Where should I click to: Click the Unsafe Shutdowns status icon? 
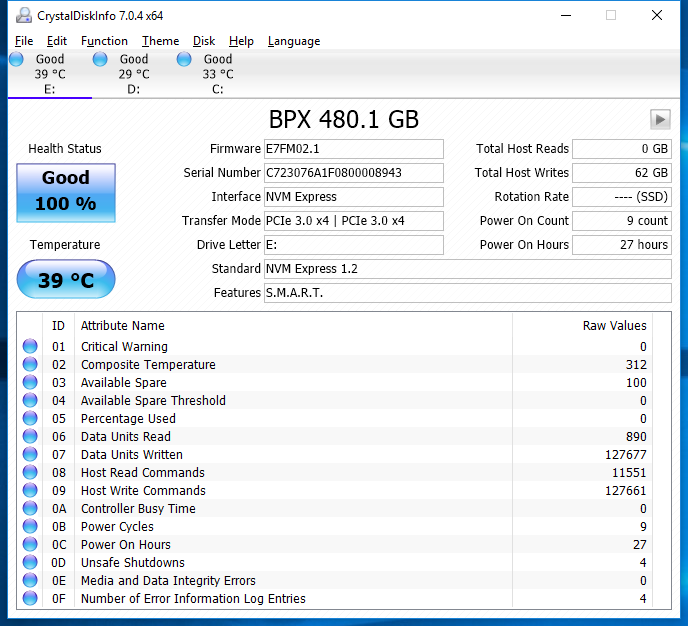point(30,563)
